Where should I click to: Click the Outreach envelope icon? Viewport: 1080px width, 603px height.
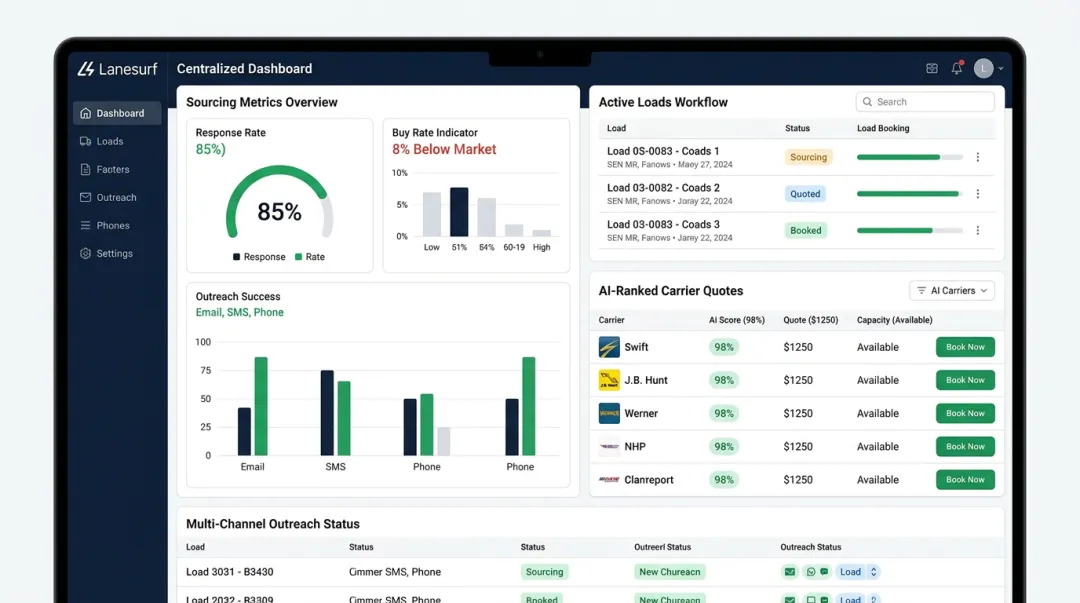click(x=85, y=197)
